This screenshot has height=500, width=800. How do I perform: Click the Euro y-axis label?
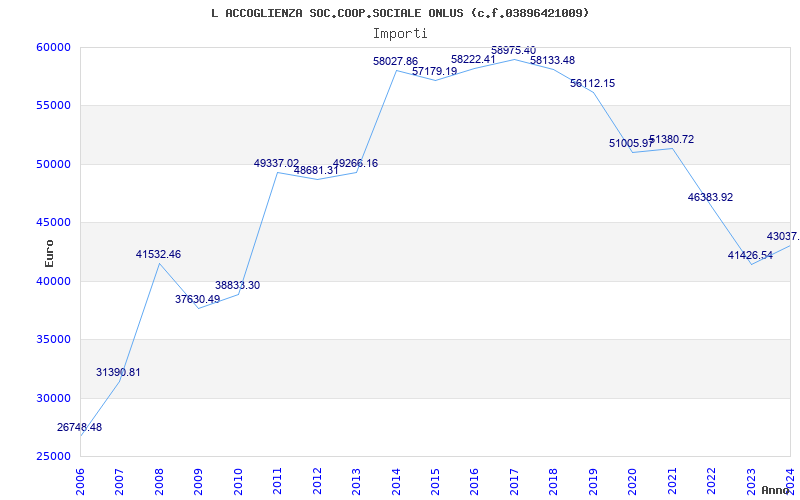pos(49,254)
